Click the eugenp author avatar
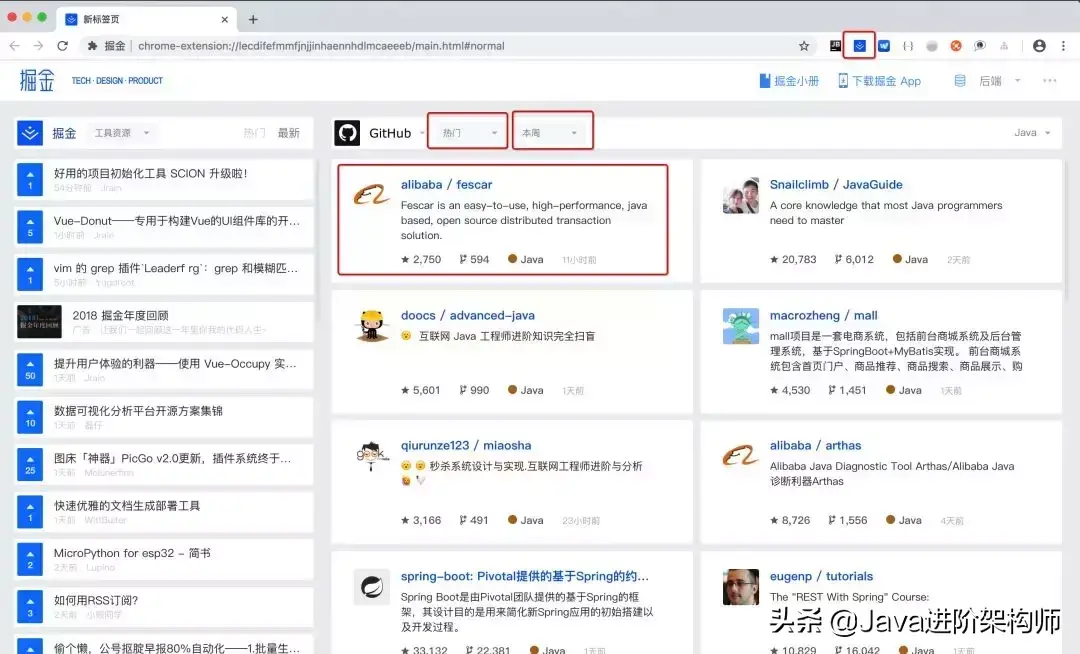1080x654 pixels. 740,587
